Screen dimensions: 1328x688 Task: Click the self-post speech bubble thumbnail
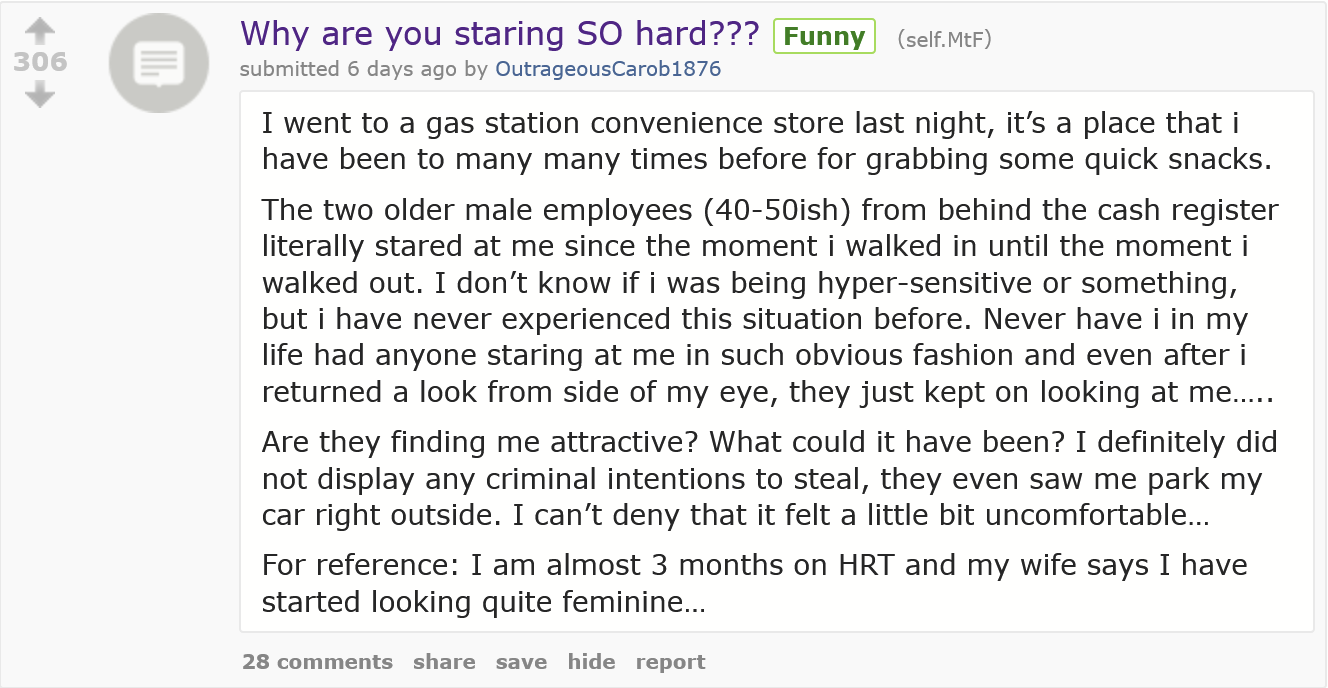pos(158,64)
